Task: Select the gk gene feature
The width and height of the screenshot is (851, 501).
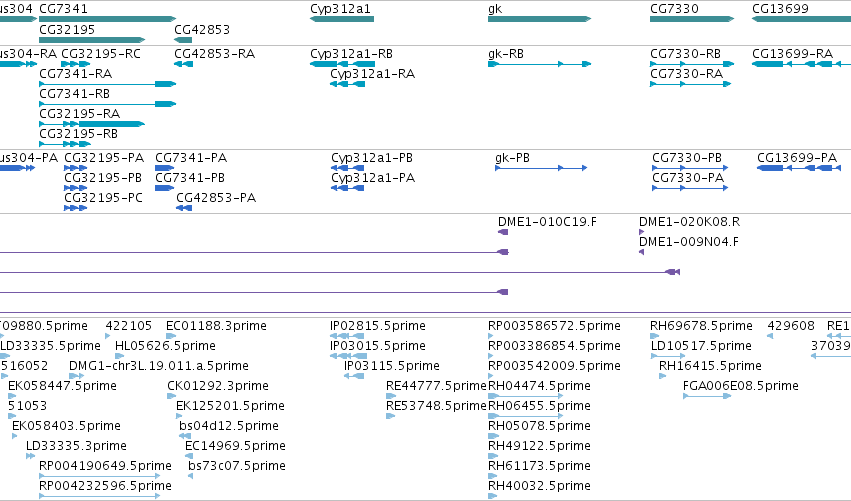Action: [x=539, y=19]
